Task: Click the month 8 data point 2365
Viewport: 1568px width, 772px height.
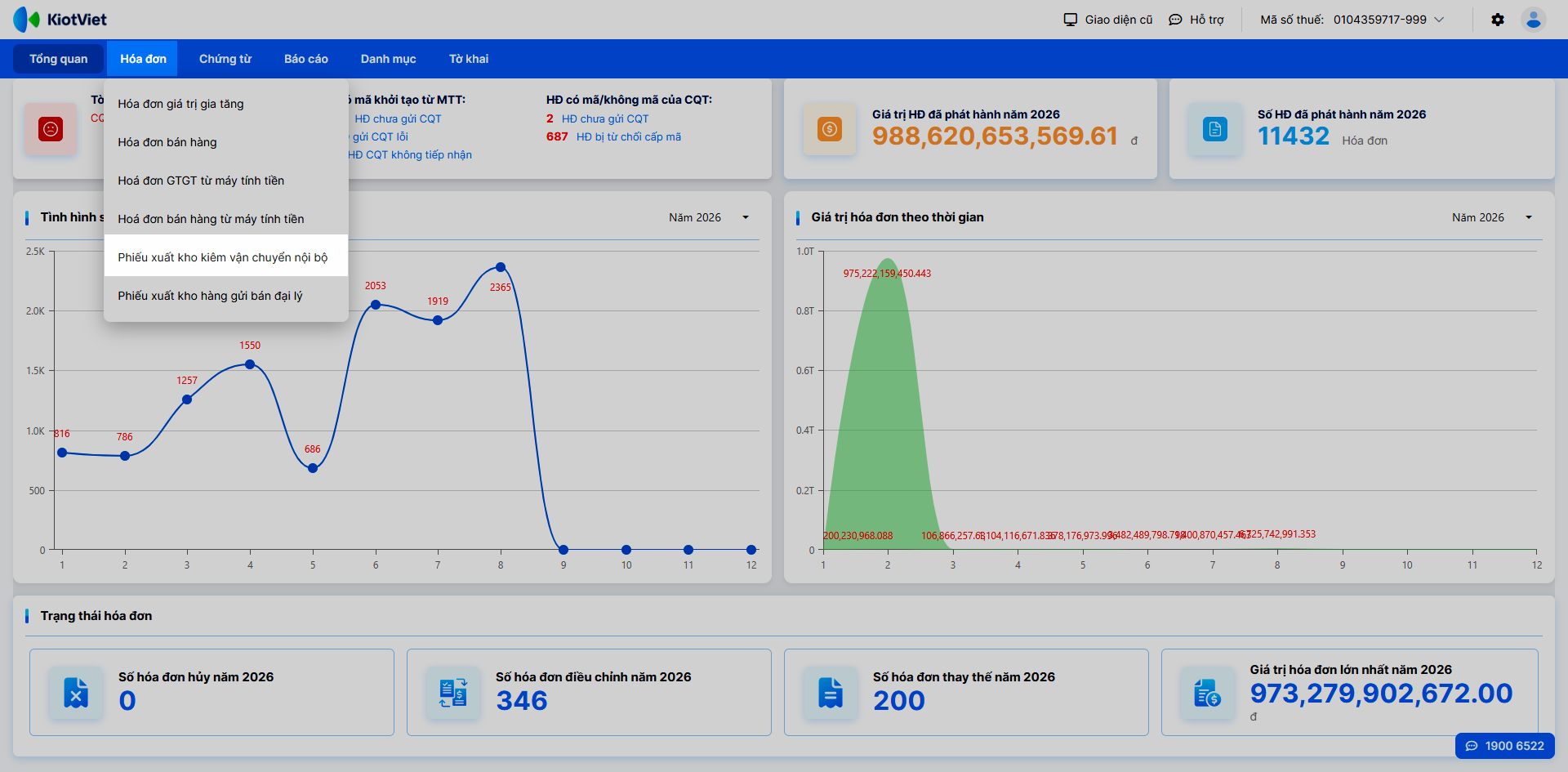Action: click(501, 267)
